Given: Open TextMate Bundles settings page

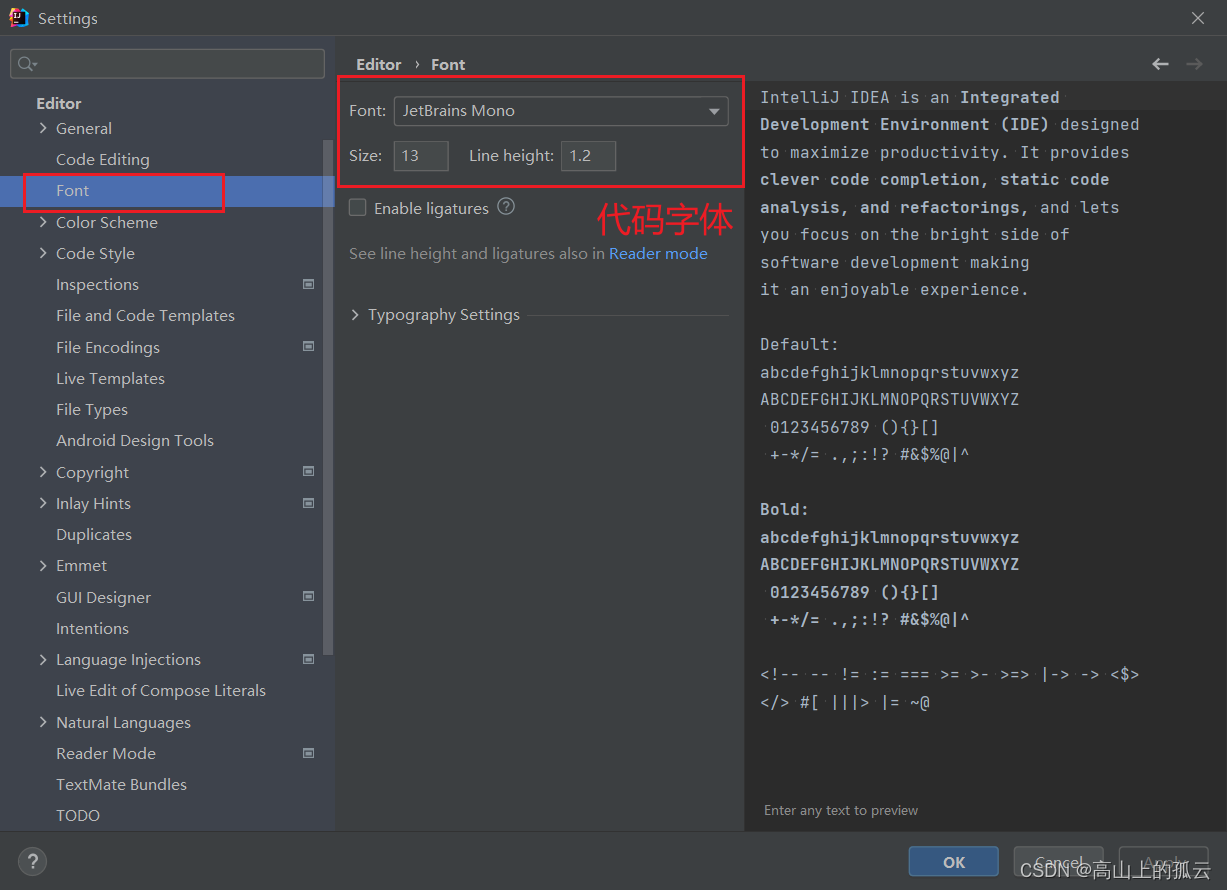Looking at the screenshot, I should 121,784.
